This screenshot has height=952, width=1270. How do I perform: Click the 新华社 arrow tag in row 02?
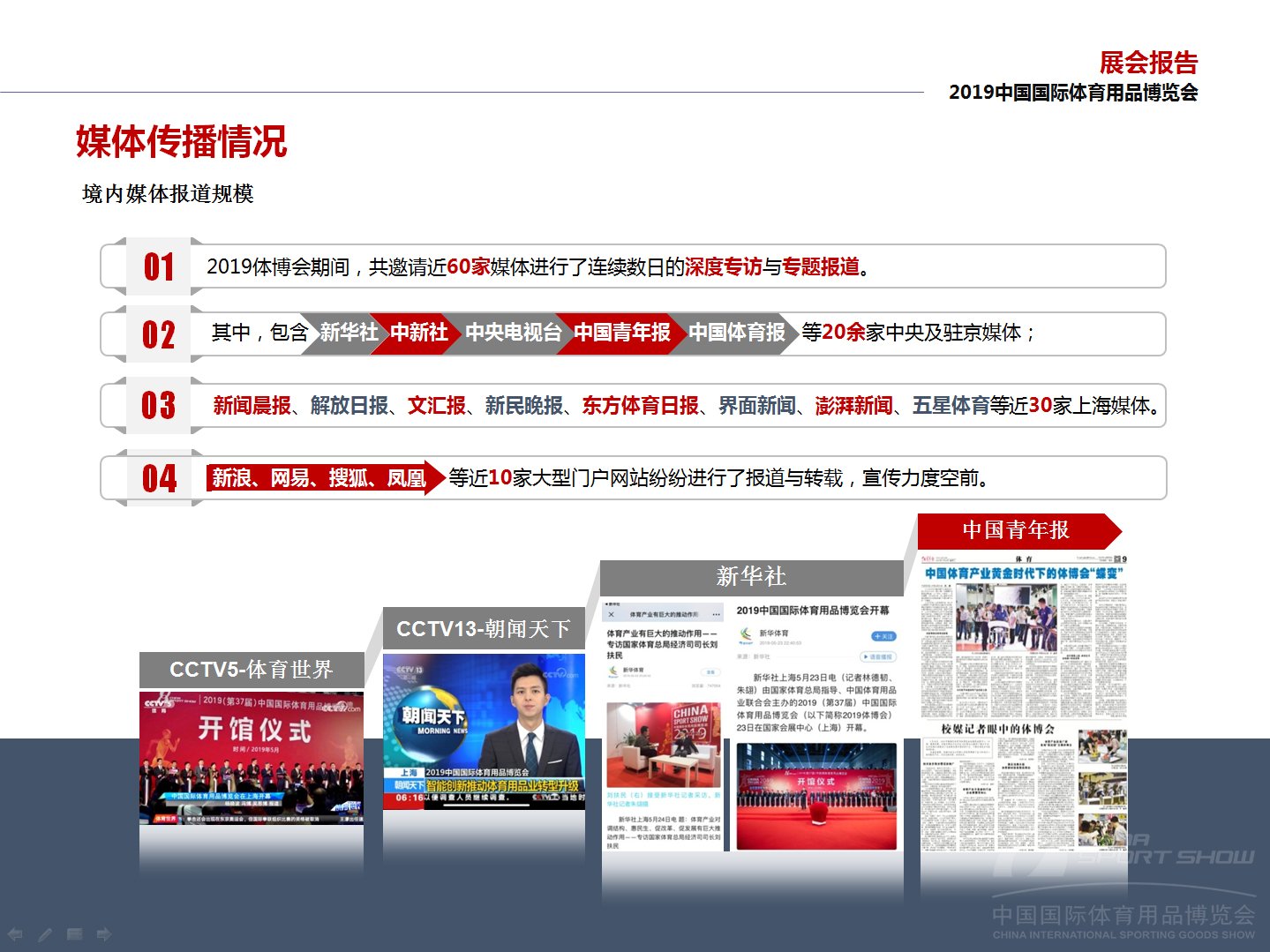click(345, 333)
